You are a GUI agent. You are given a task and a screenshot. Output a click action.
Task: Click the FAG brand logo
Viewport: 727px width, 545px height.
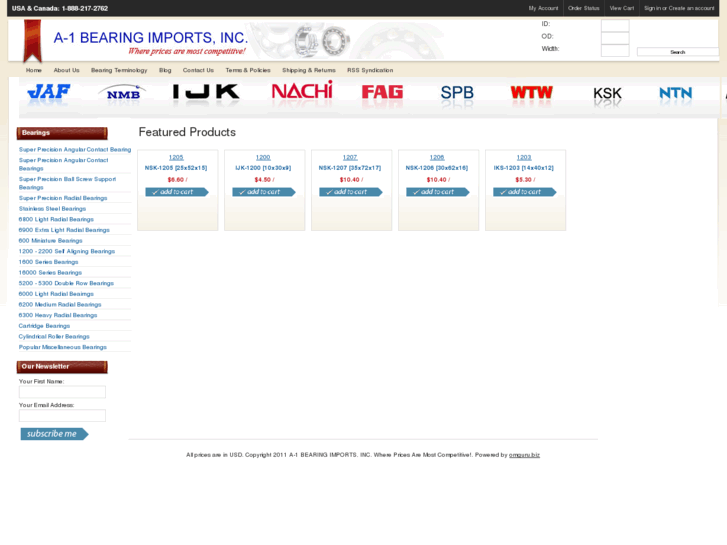[382, 92]
